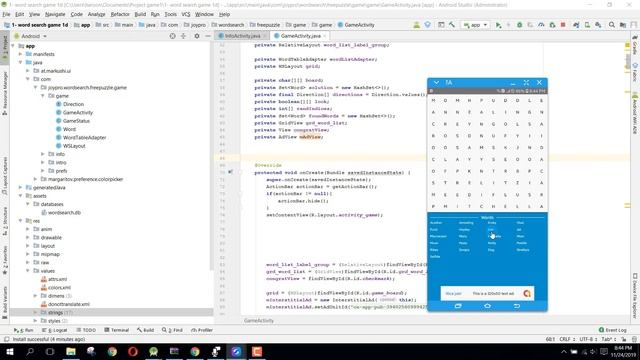Click the Make Project hammer icon
The width and height of the screenshot is (640, 360).
[452, 25]
